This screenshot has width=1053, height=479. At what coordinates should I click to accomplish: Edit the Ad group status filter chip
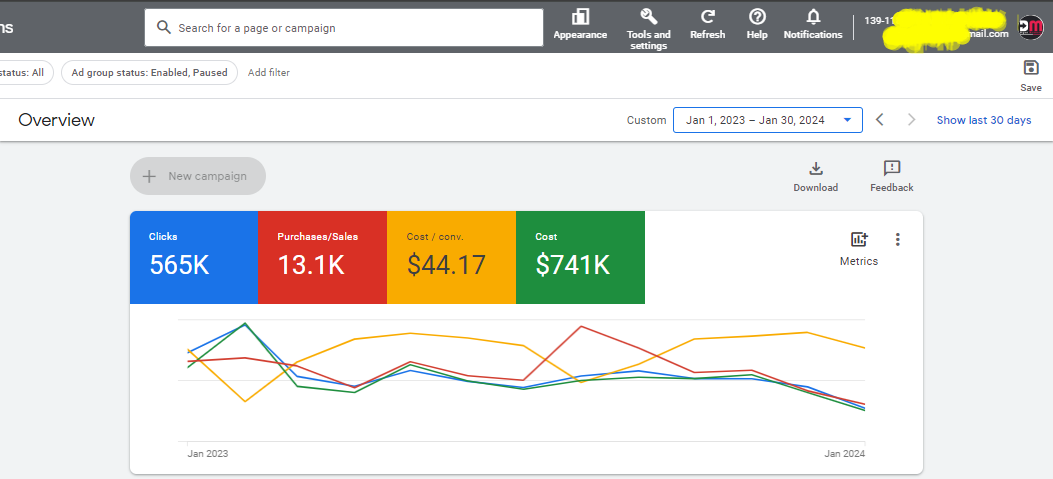point(149,73)
